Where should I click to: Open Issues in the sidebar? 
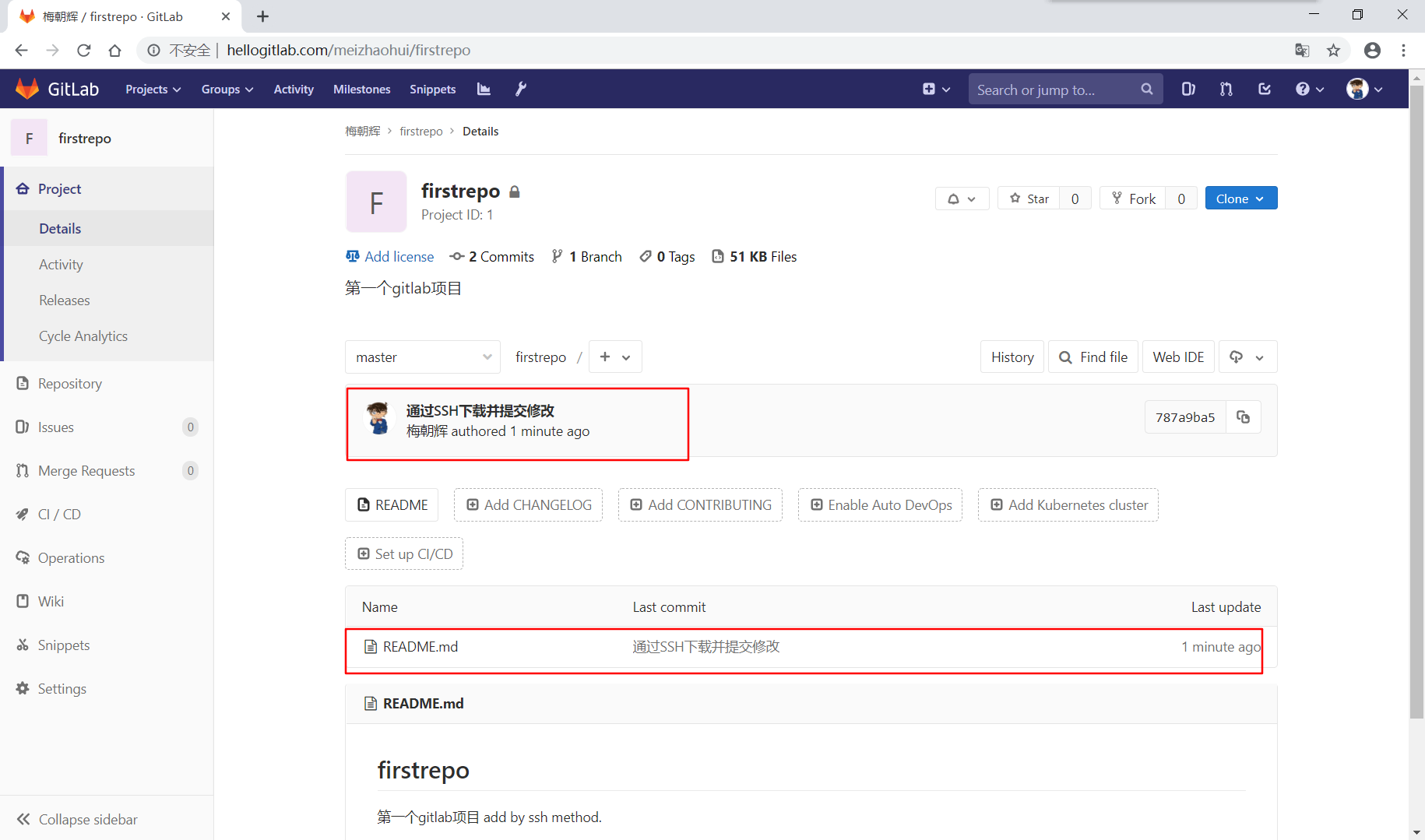pos(107,427)
